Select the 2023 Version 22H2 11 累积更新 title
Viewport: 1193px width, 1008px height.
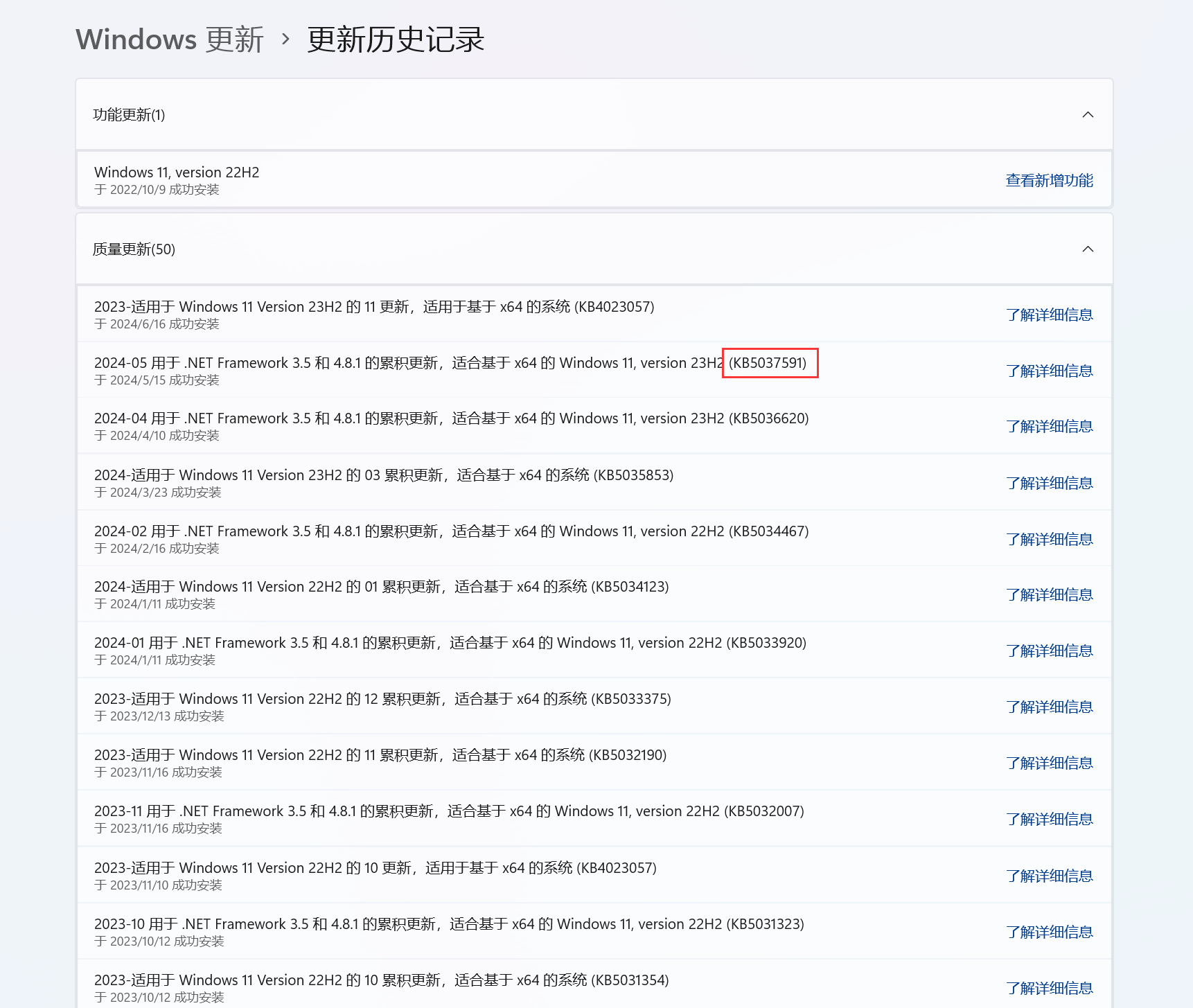[380, 755]
